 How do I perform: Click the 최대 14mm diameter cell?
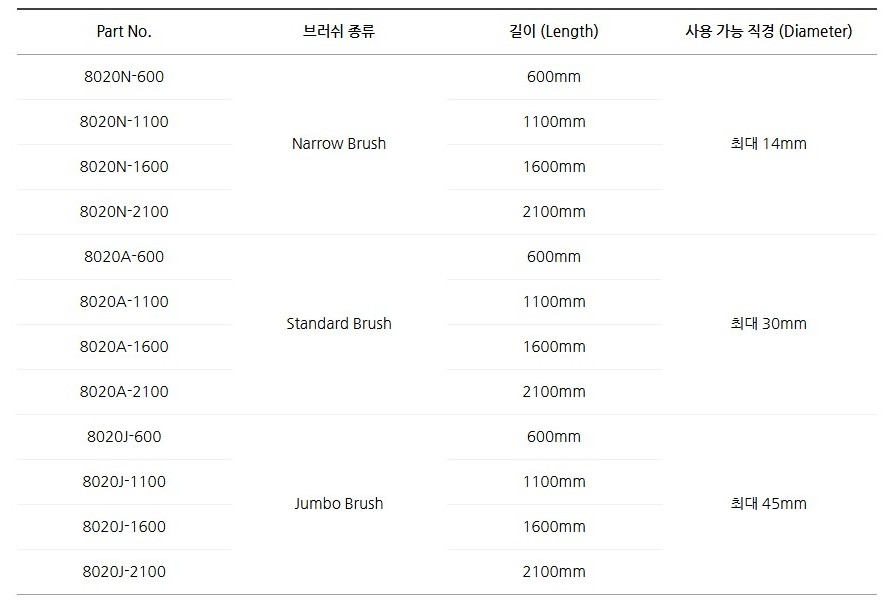[x=768, y=144]
